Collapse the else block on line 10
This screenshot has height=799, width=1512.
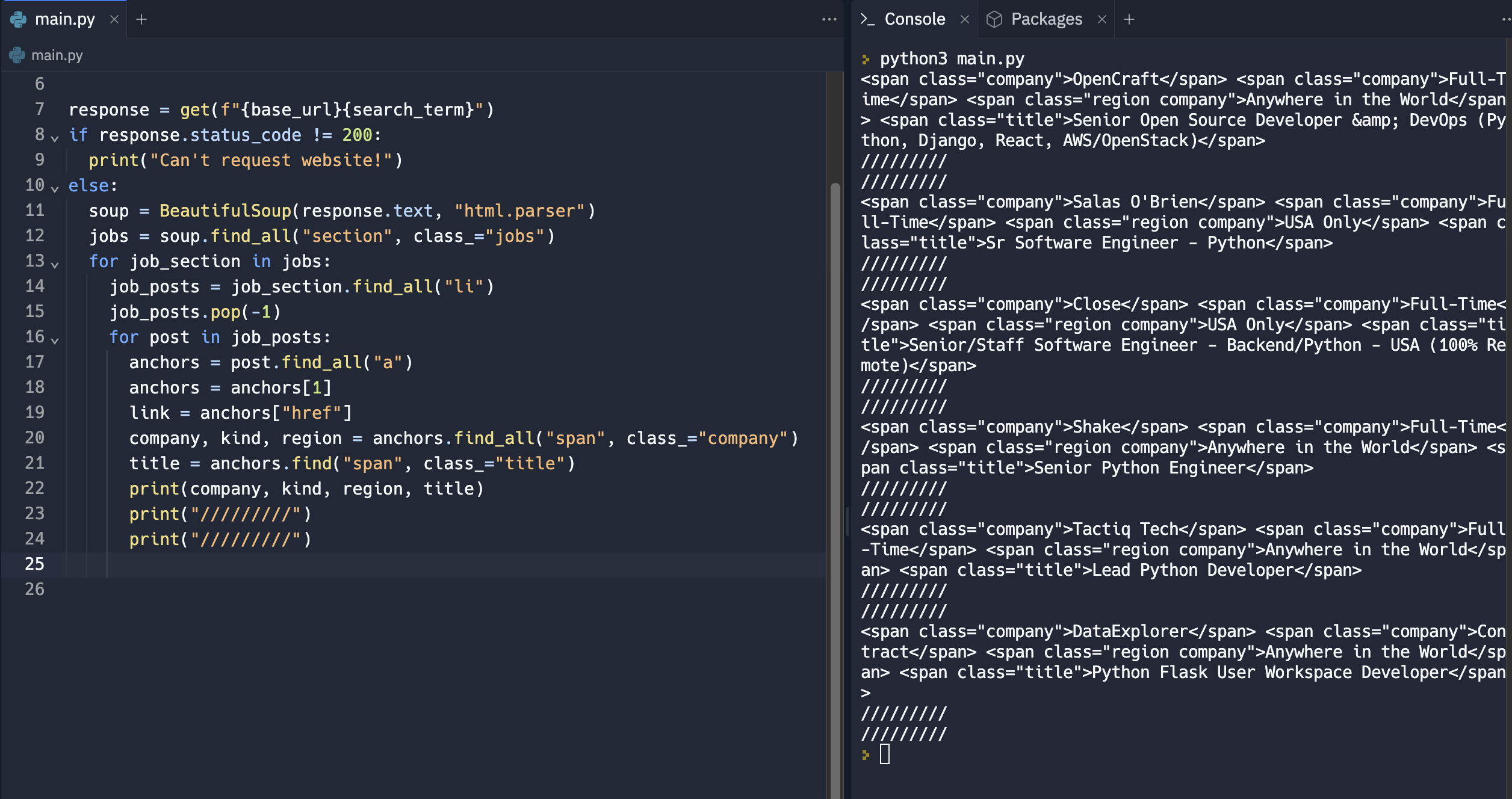point(55,189)
